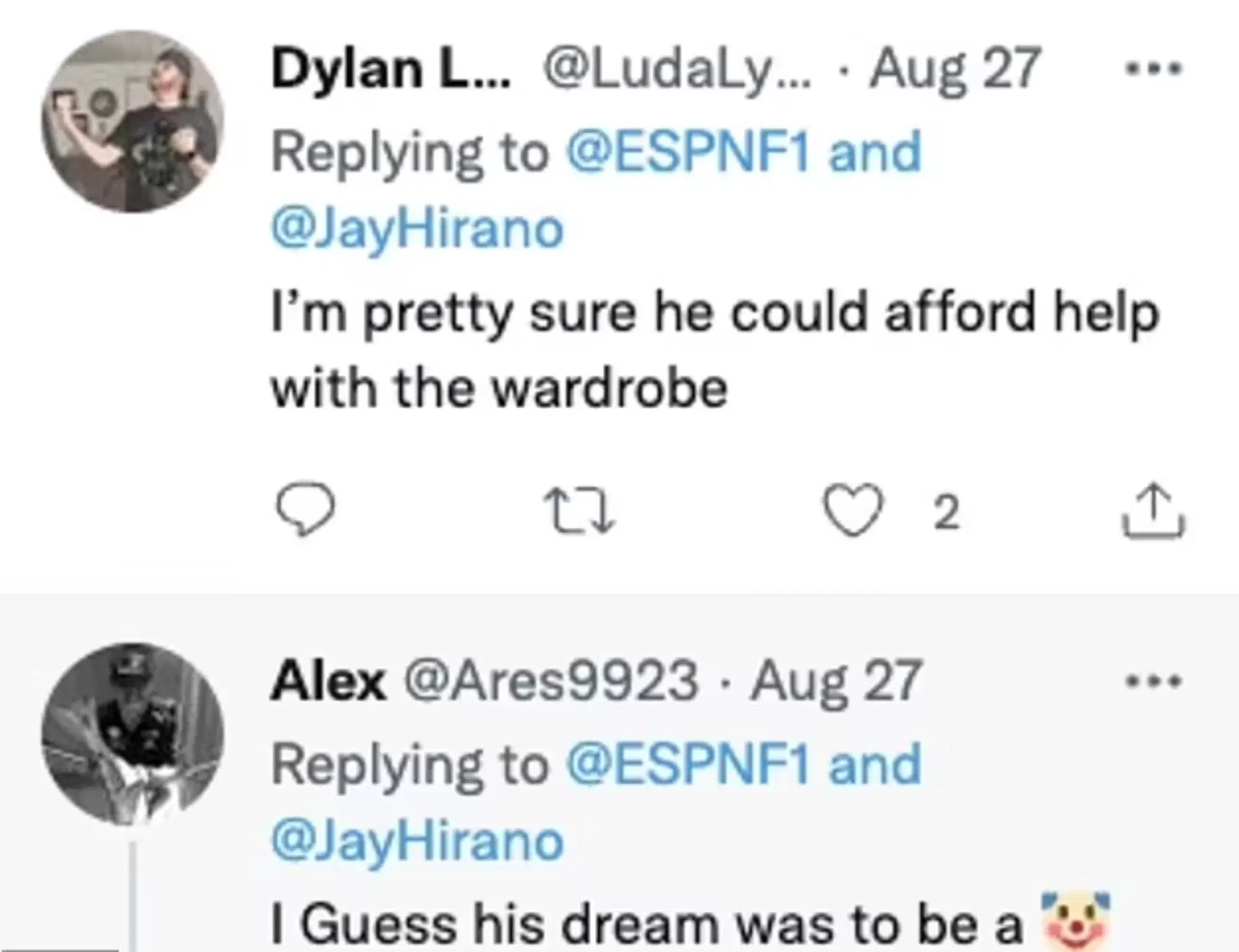Image resolution: width=1239 pixels, height=952 pixels.
Task: Click the @LudaLy... username handle
Action: click(x=676, y=69)
